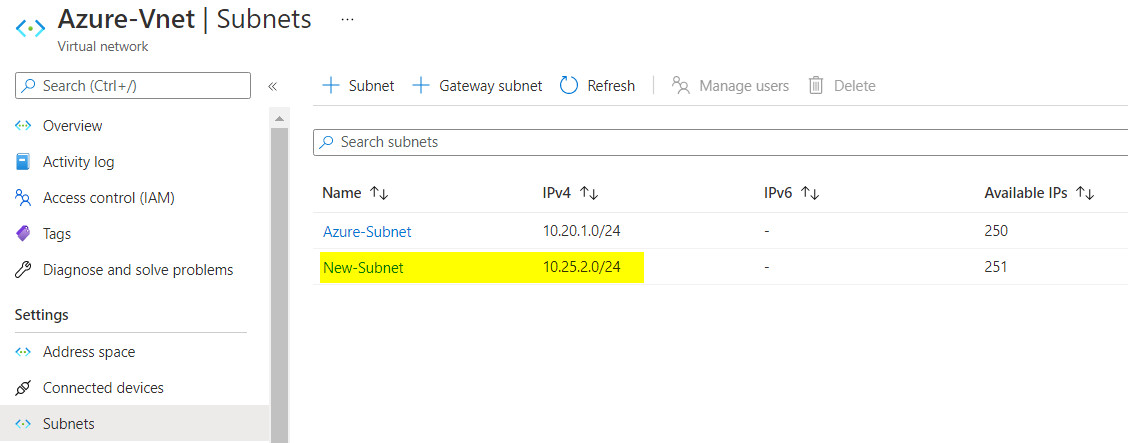Sort by Name column arrows
Screen dimensions: 1128x443
379,193
